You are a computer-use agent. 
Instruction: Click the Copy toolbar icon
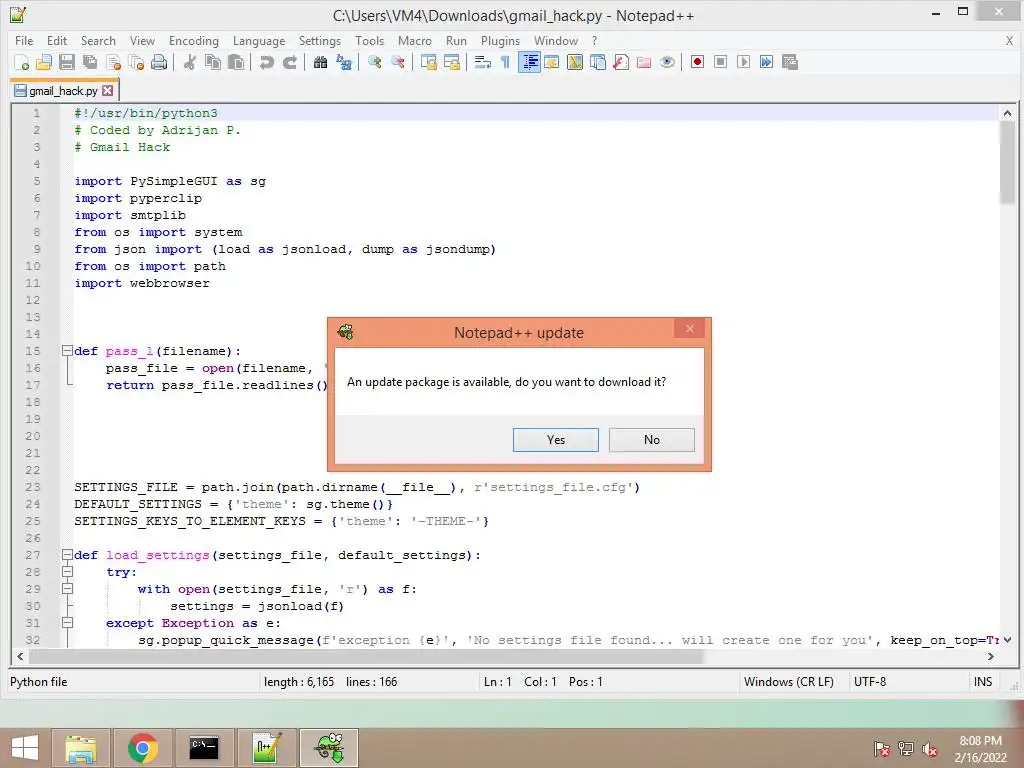click(213, 62)
